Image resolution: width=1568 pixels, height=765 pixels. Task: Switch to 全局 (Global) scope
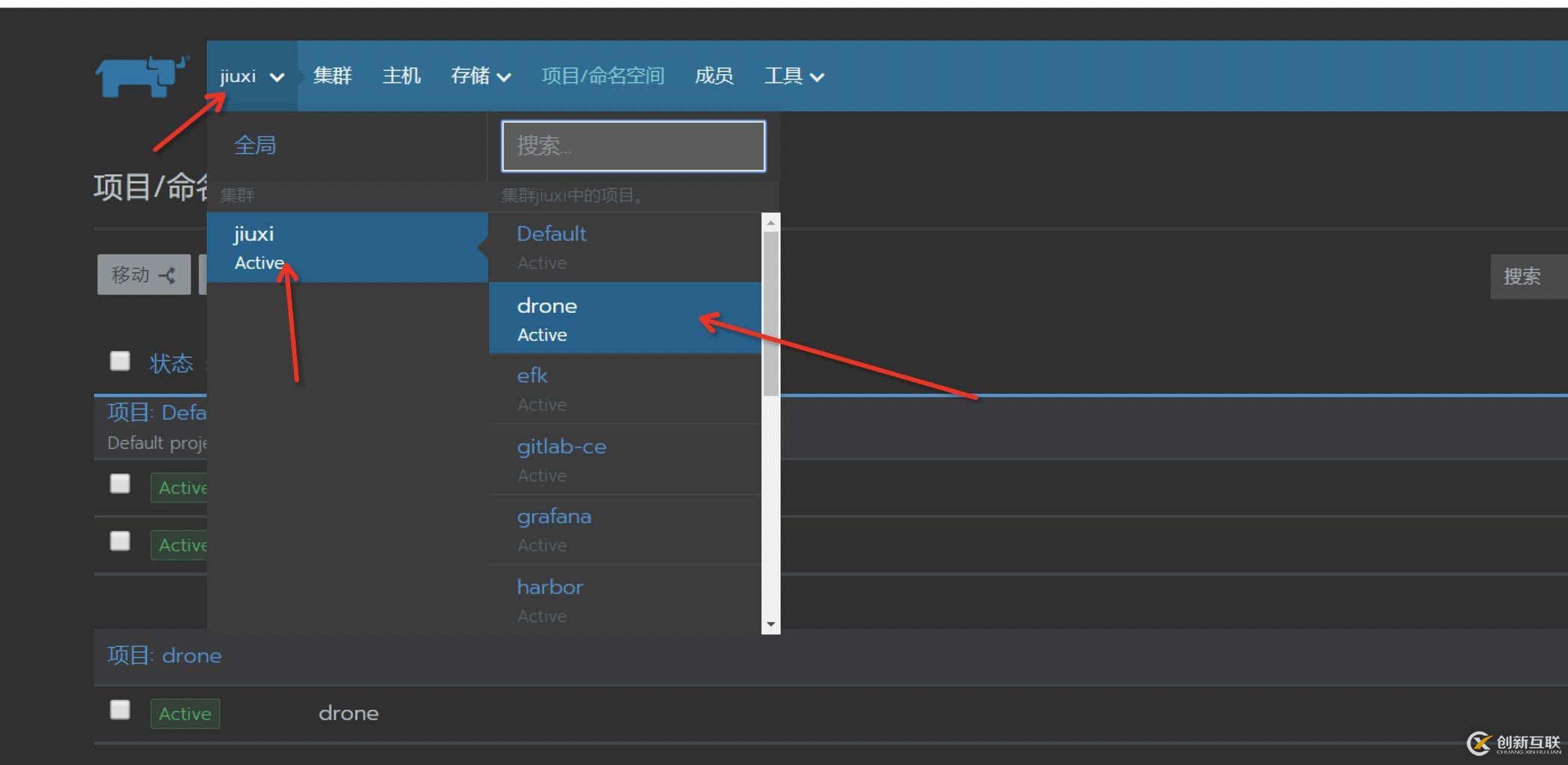pos(255,145)
